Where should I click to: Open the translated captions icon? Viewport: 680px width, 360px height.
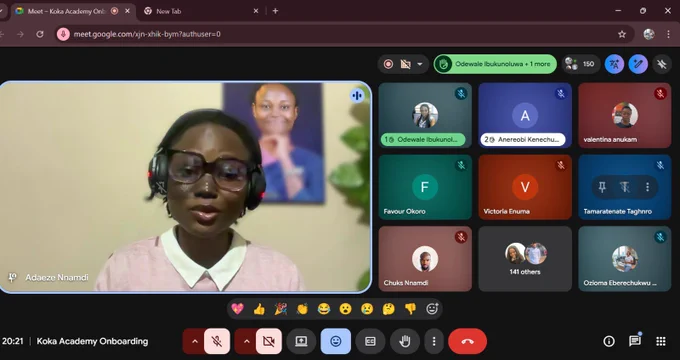tap(615, 64)
